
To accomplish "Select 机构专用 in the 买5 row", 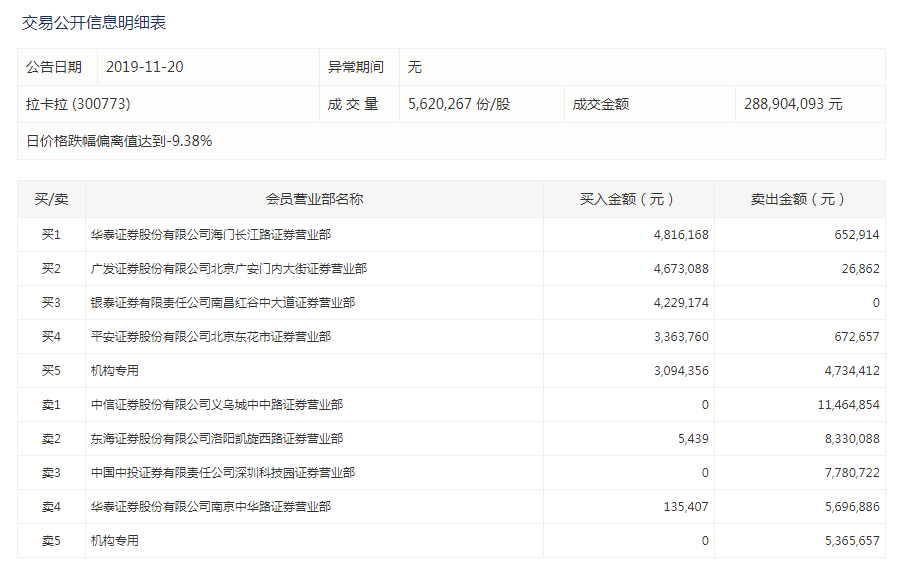I will [x=115, y=370].
